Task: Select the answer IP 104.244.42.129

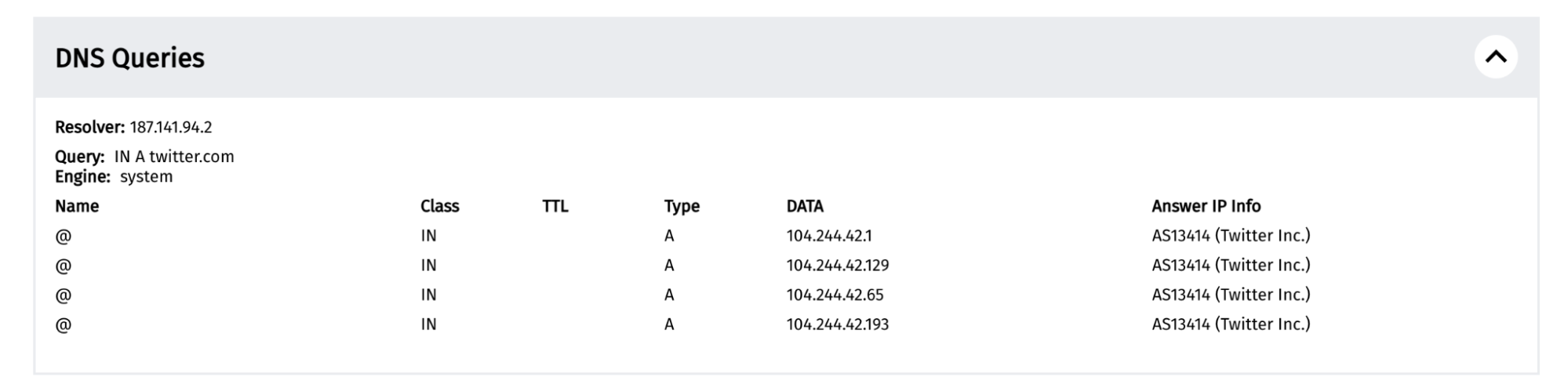Action: tap(838, 266)
